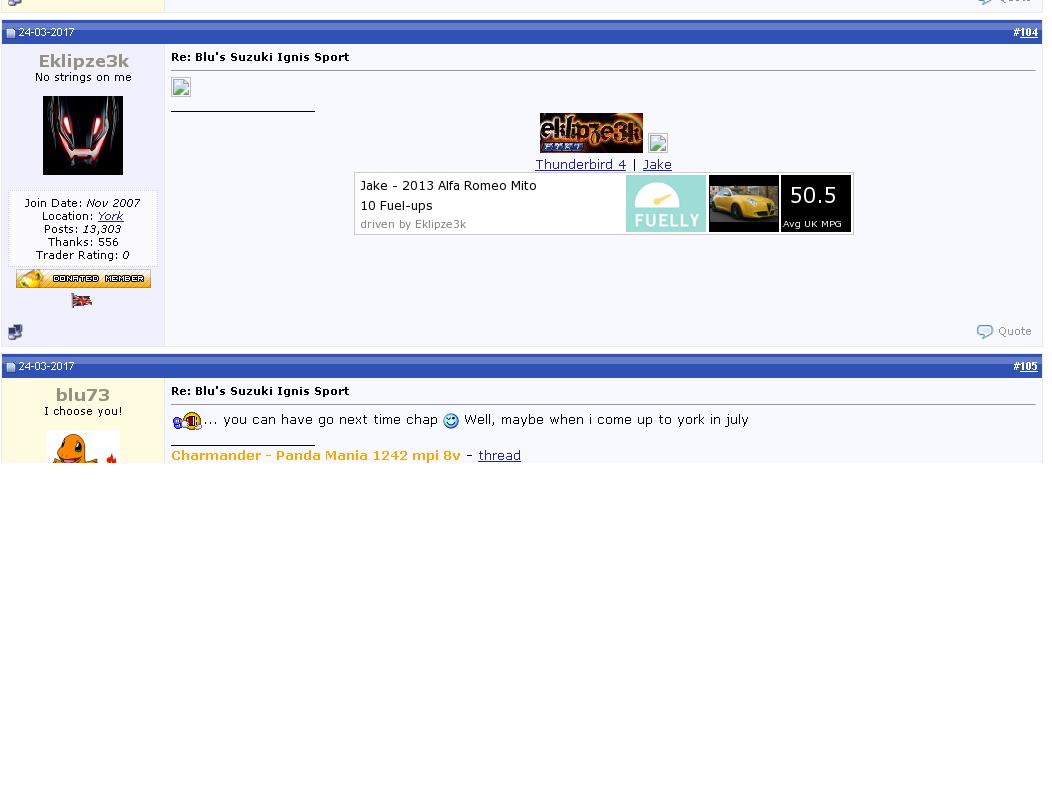Click the yellow Alfa Romeo Mito thumbnail
Screen dimensions: 1052x800
(x=743, y=204)
